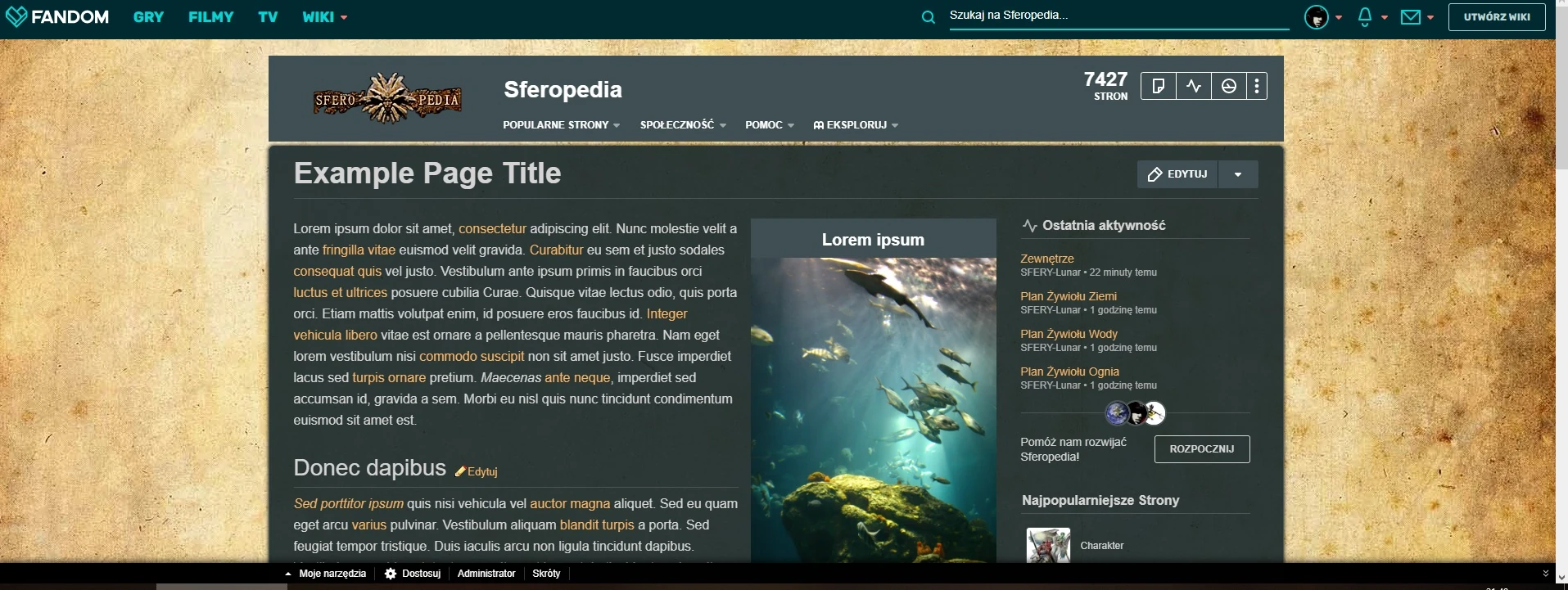Click the search magnifier icon

pos(928,17)
